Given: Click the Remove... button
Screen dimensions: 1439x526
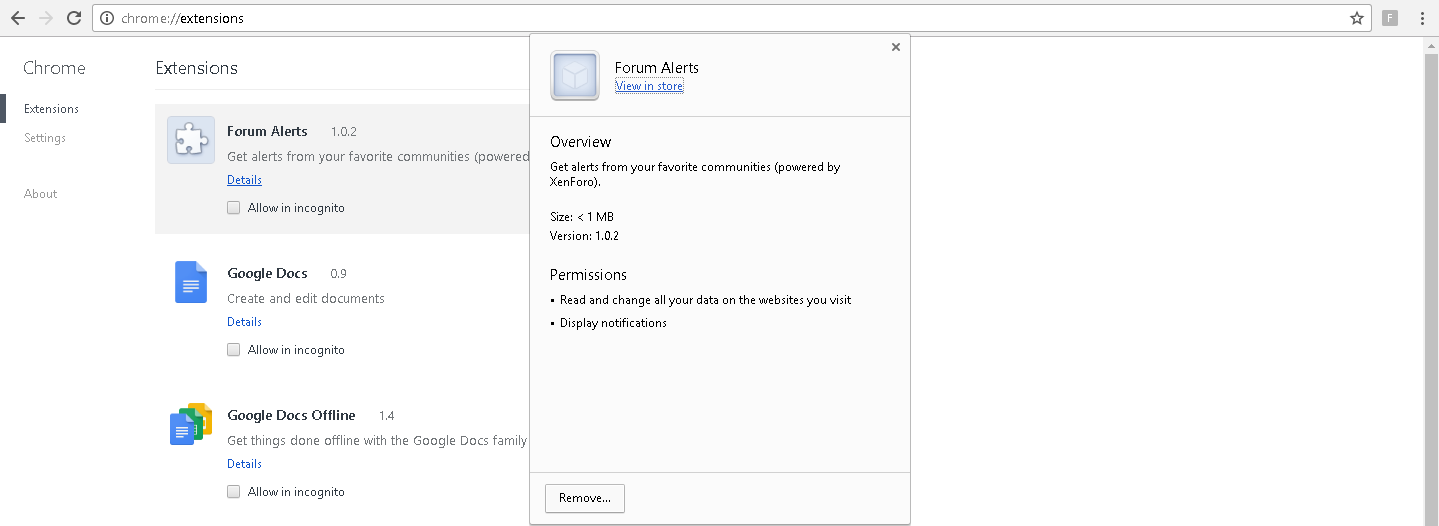Looking at the screenshot, I should (x=585, y=498).
